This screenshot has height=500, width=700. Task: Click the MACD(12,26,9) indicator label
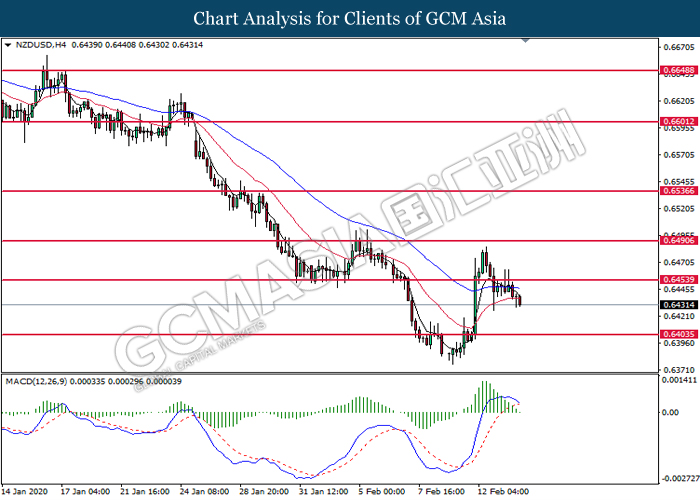(37, 382)
